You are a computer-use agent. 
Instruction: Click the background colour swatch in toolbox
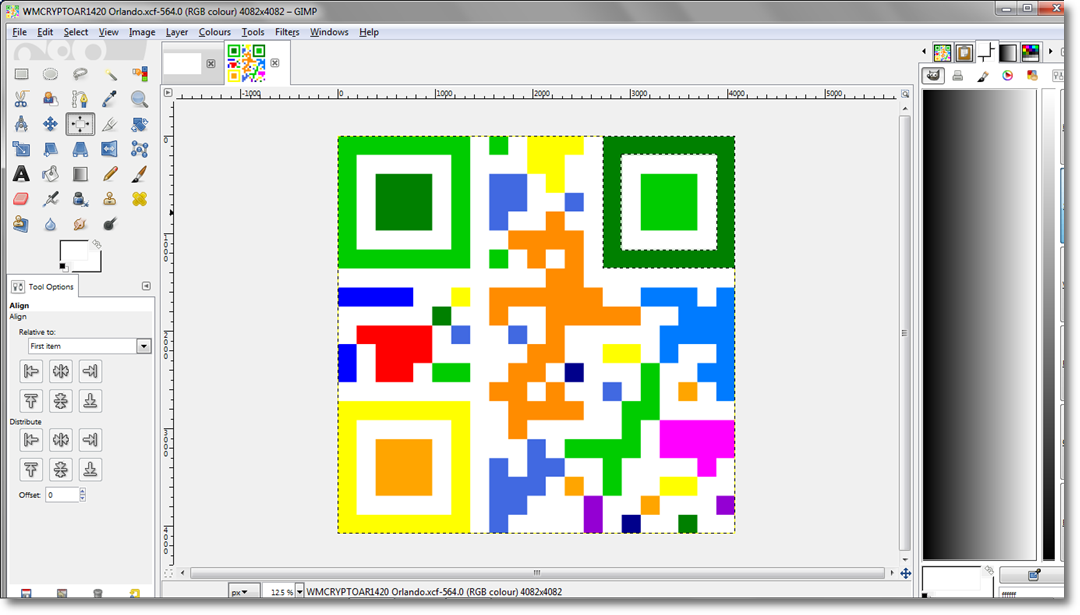(94, 264)
